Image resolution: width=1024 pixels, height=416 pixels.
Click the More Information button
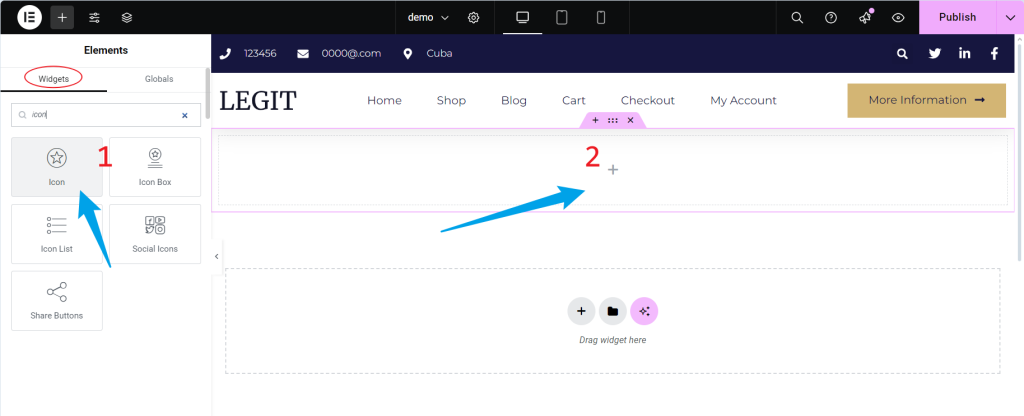tap(926, 100)
